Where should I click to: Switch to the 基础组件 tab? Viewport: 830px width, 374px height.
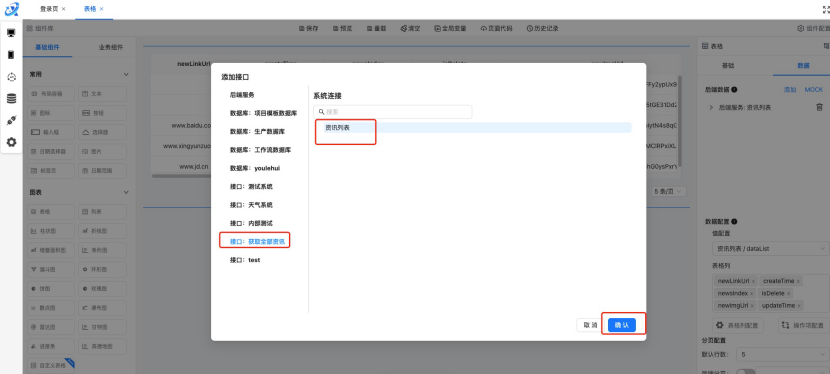[48, 47]
